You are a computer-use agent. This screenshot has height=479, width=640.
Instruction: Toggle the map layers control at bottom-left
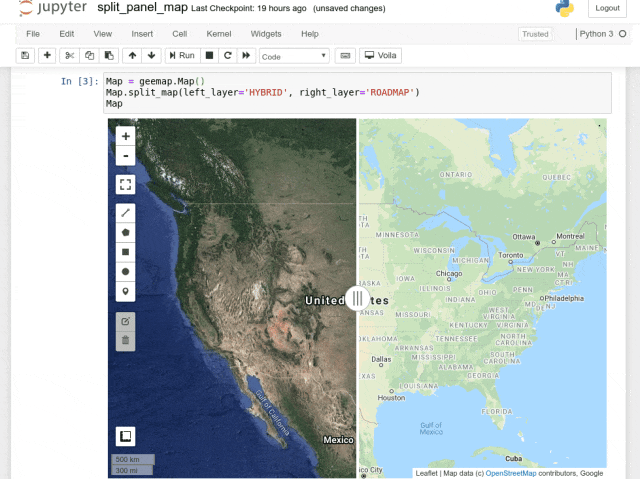point(125,436)
